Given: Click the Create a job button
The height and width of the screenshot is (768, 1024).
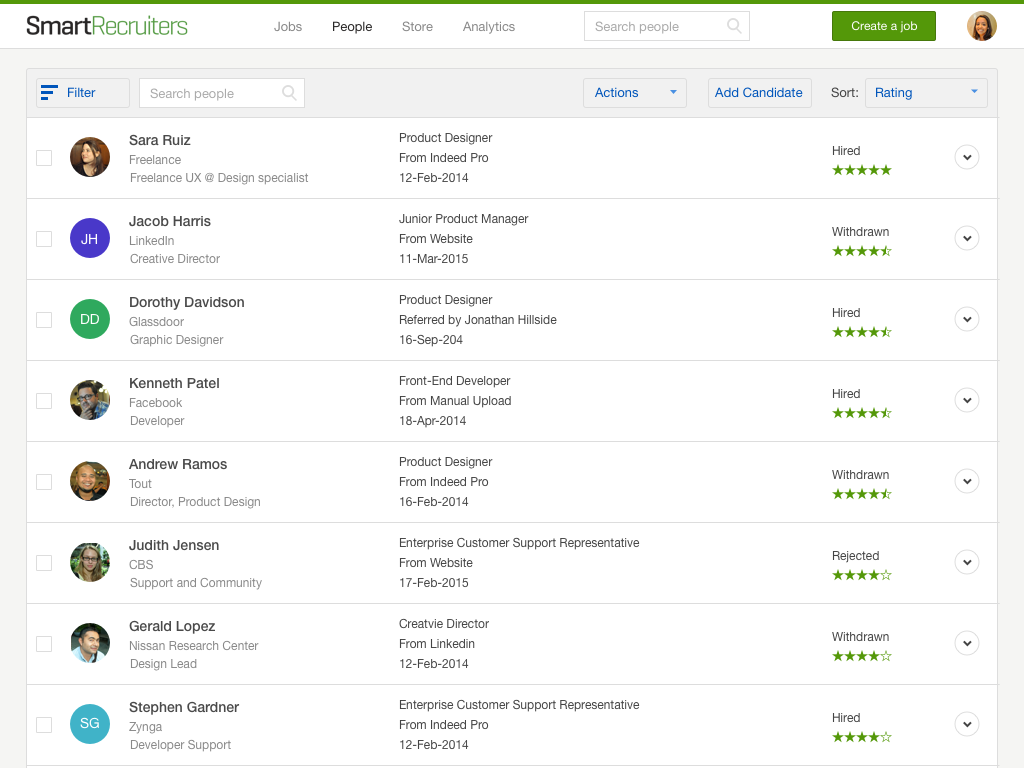Looking at the screenshot, I should pyautogui.click(x=884, y=26).
